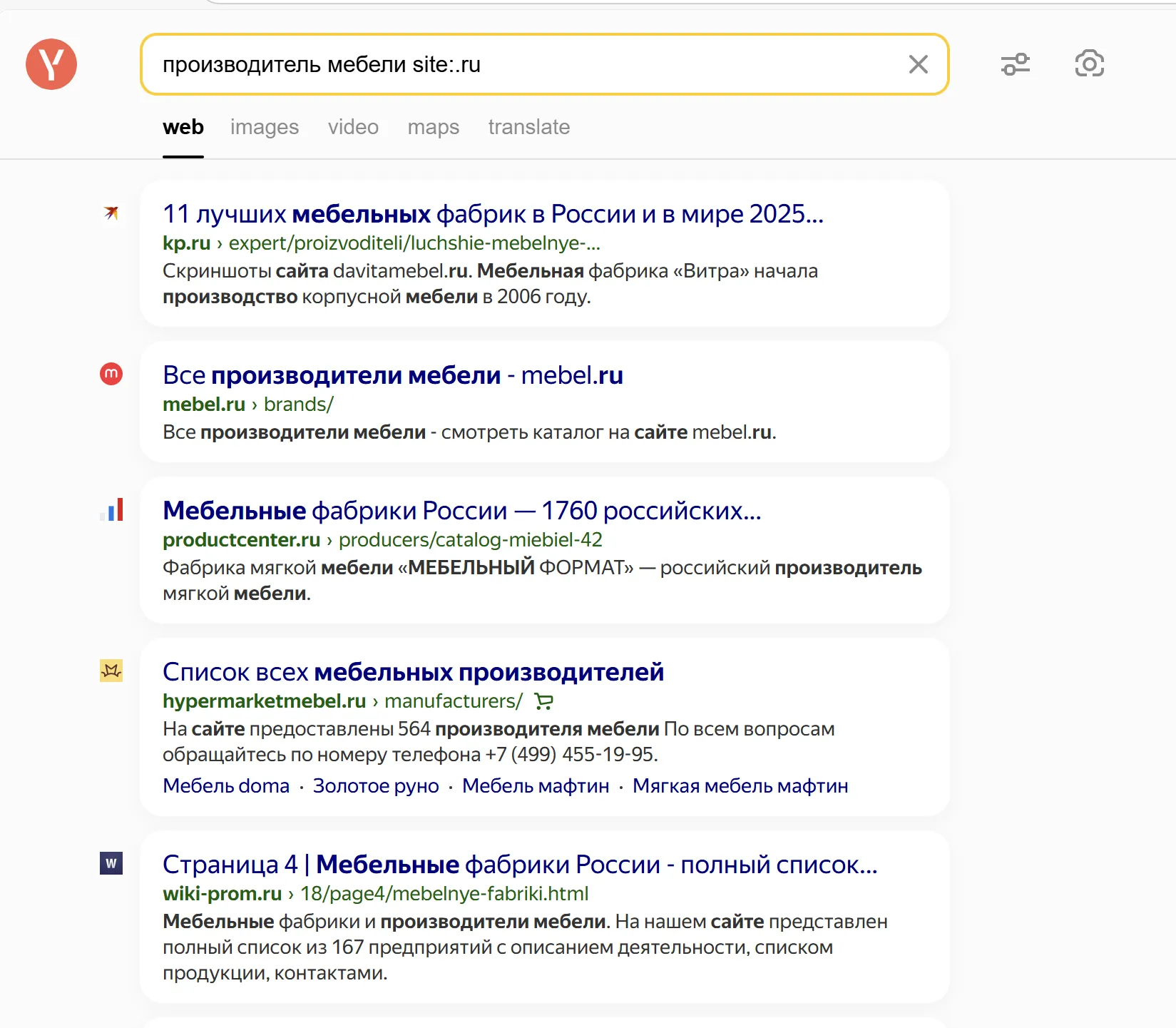
Task: Open the 'Мебель doma' sitelink
Action: (x=226, y=786)
